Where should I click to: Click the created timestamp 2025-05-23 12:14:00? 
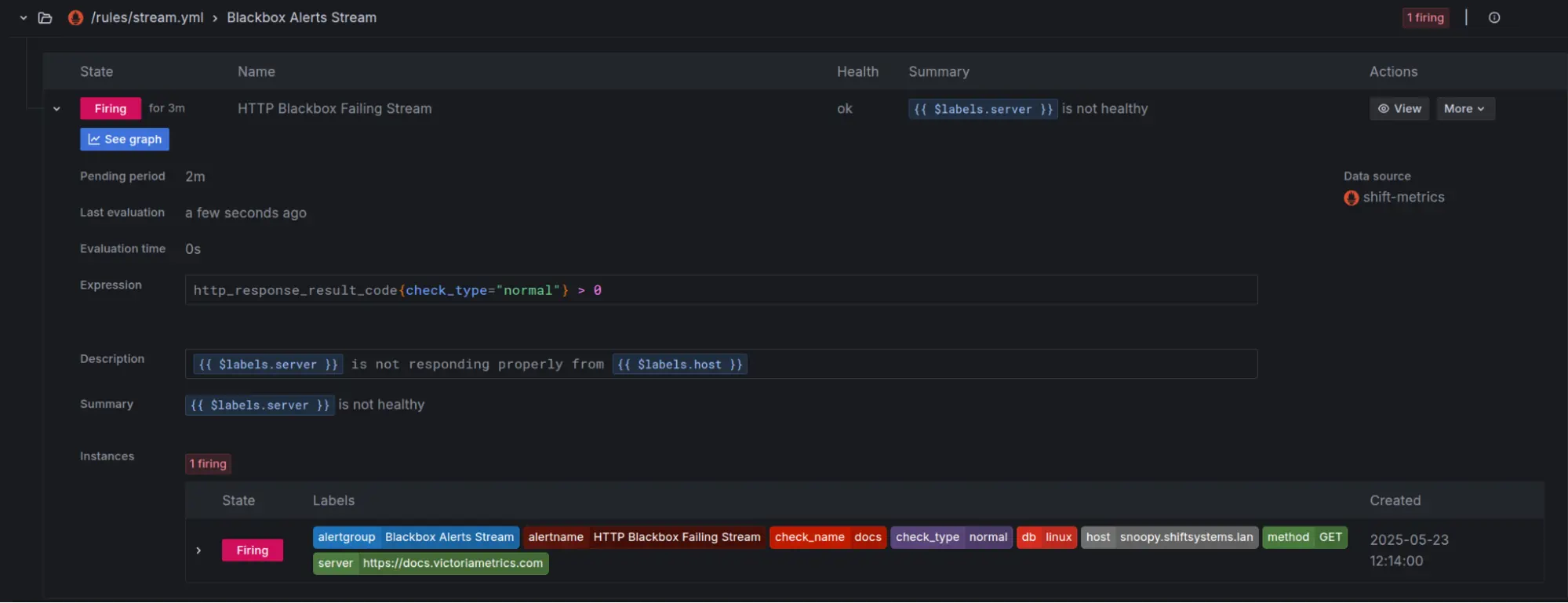pyautogui.click(x=1409, y=550)
